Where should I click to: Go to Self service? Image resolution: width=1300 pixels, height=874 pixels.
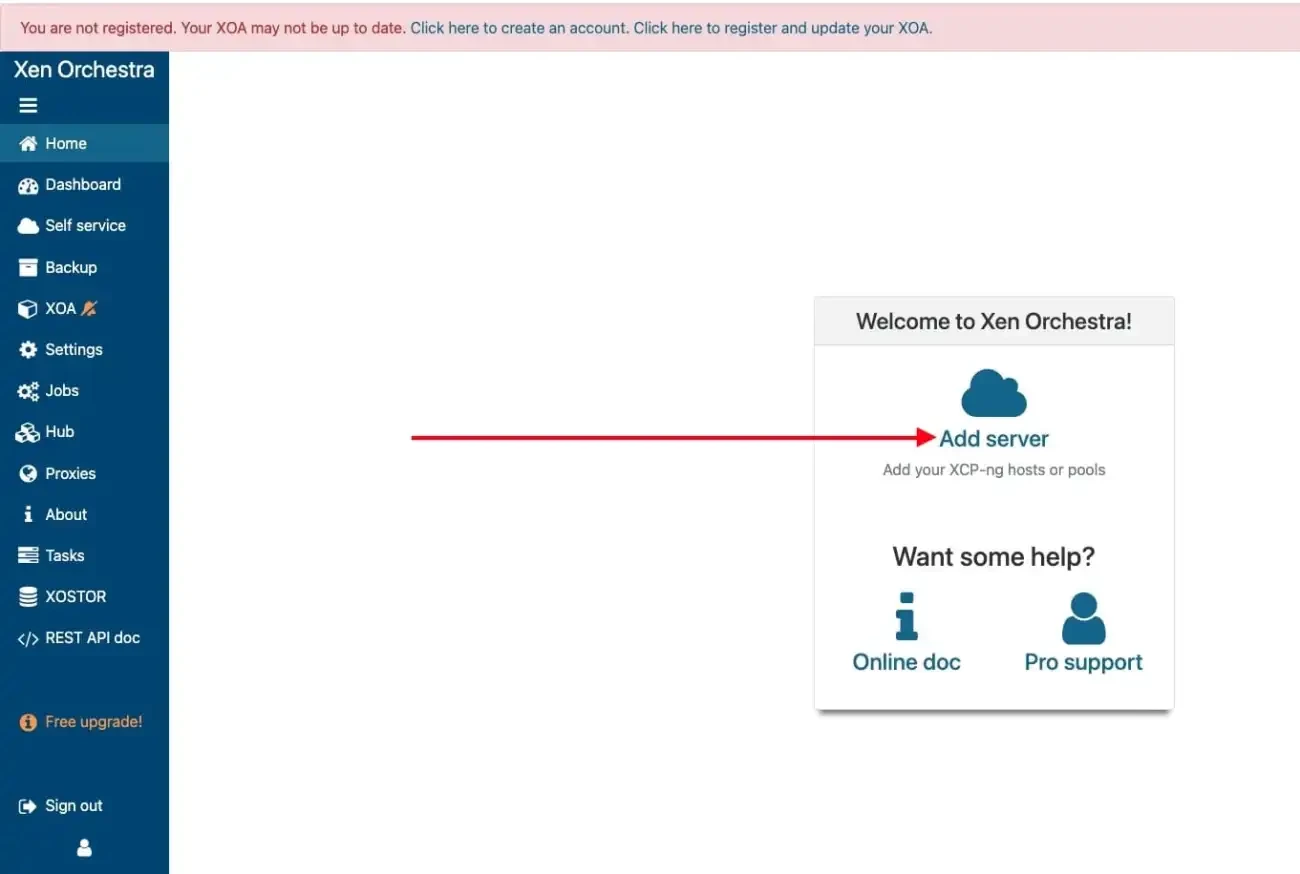point(84,226)
